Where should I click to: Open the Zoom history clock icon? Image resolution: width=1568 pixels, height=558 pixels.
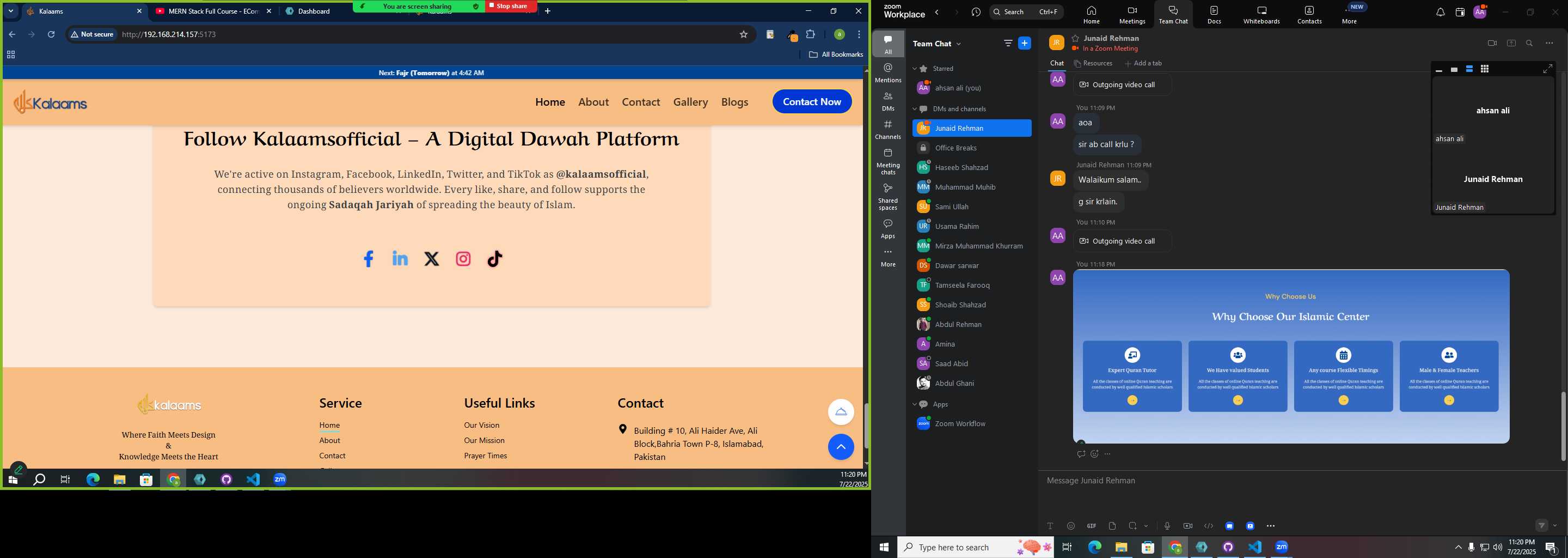point(976,12)
